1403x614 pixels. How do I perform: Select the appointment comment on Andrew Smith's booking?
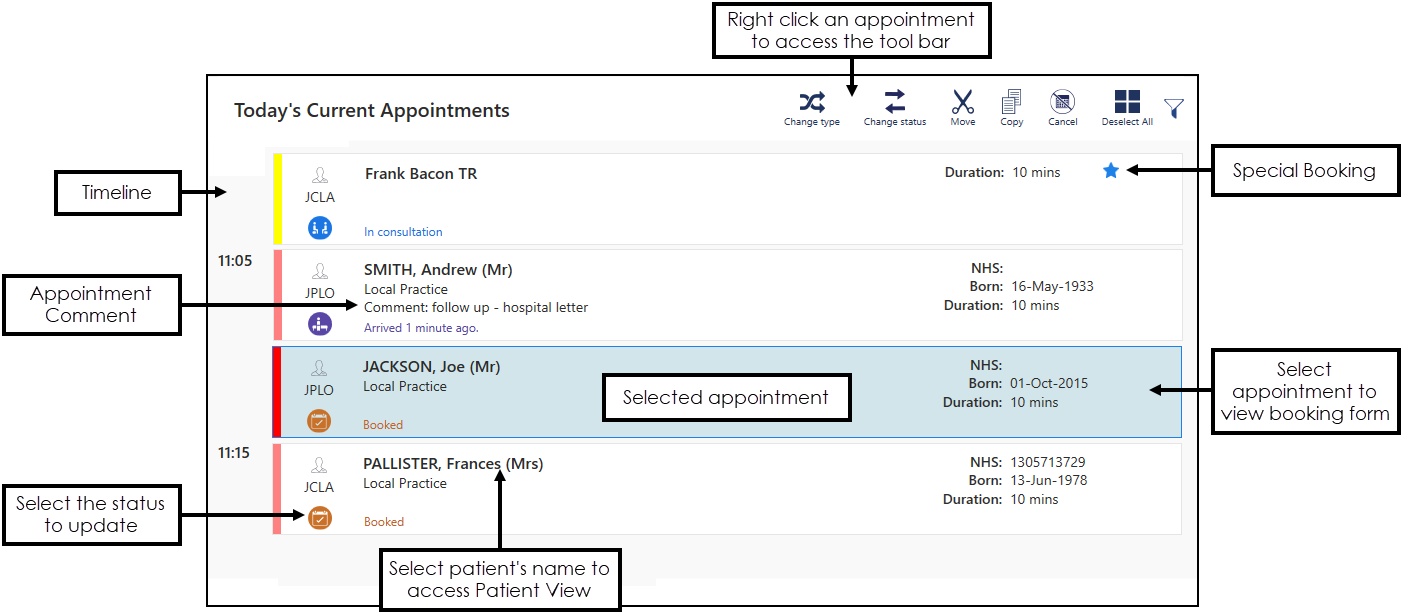(x=476, y=308)
